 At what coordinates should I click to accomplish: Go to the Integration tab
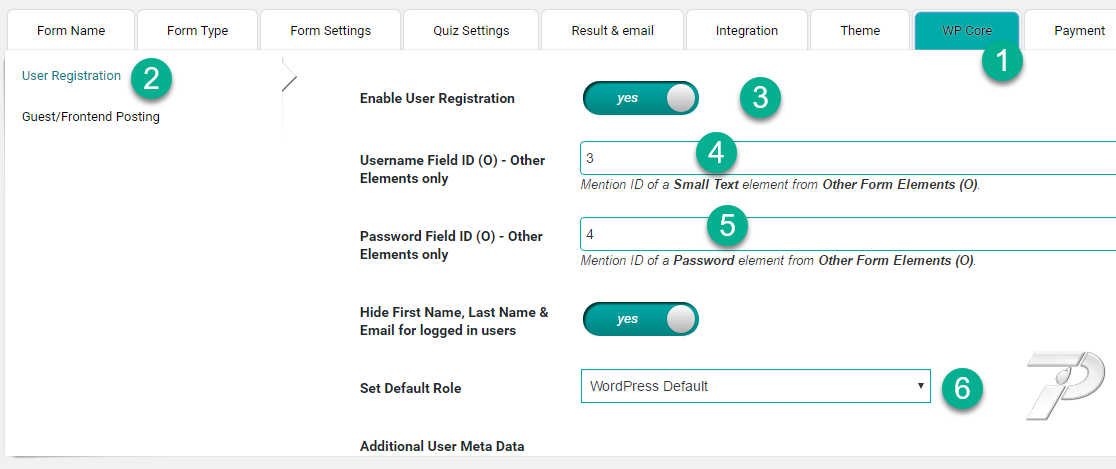(747, 31)
